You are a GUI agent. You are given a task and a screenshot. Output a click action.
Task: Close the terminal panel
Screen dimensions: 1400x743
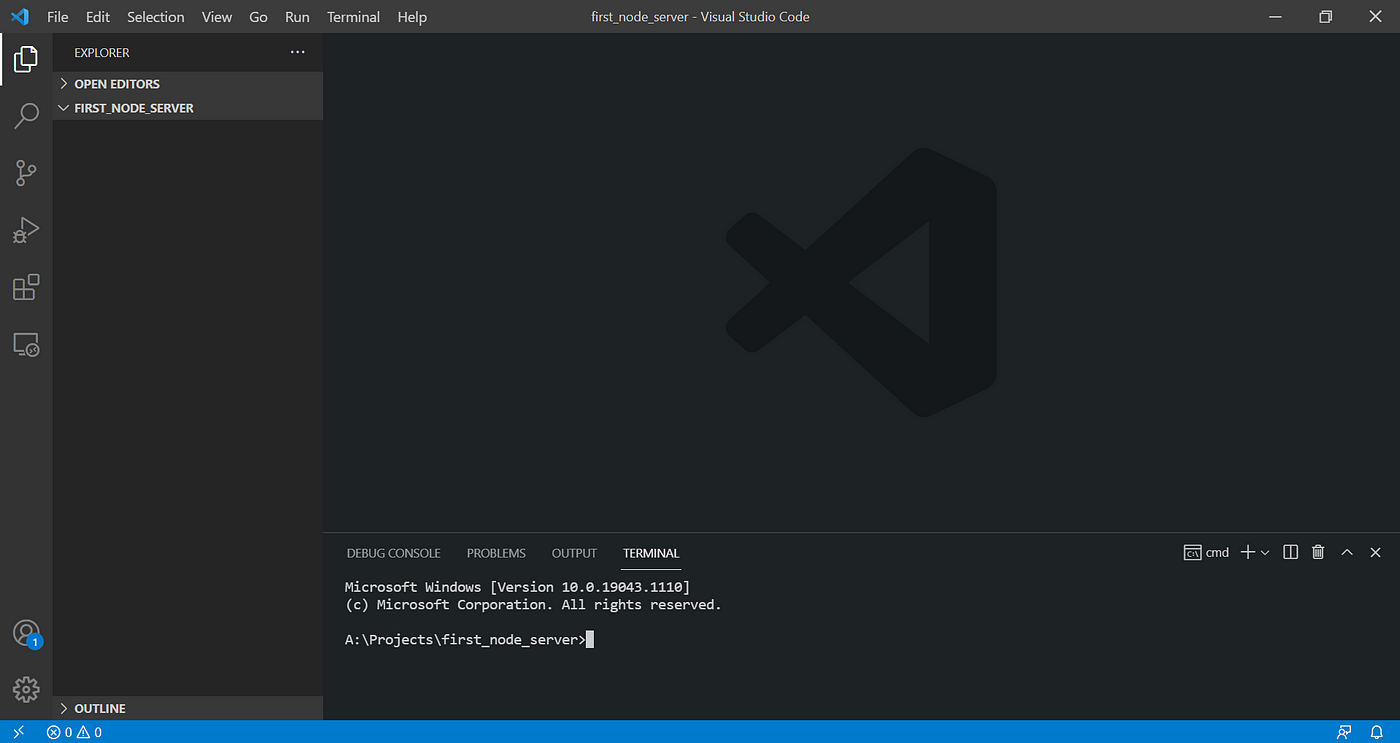point(1375,552)
